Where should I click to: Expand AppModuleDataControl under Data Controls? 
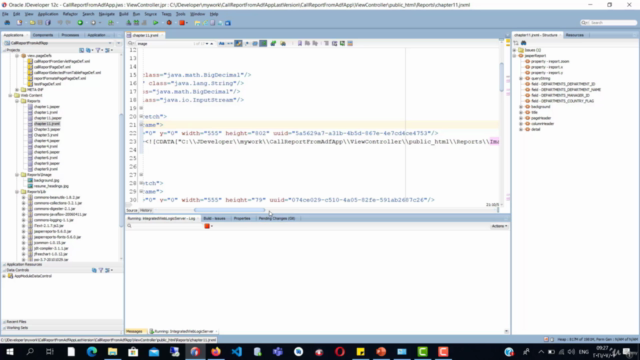(4, 276)
